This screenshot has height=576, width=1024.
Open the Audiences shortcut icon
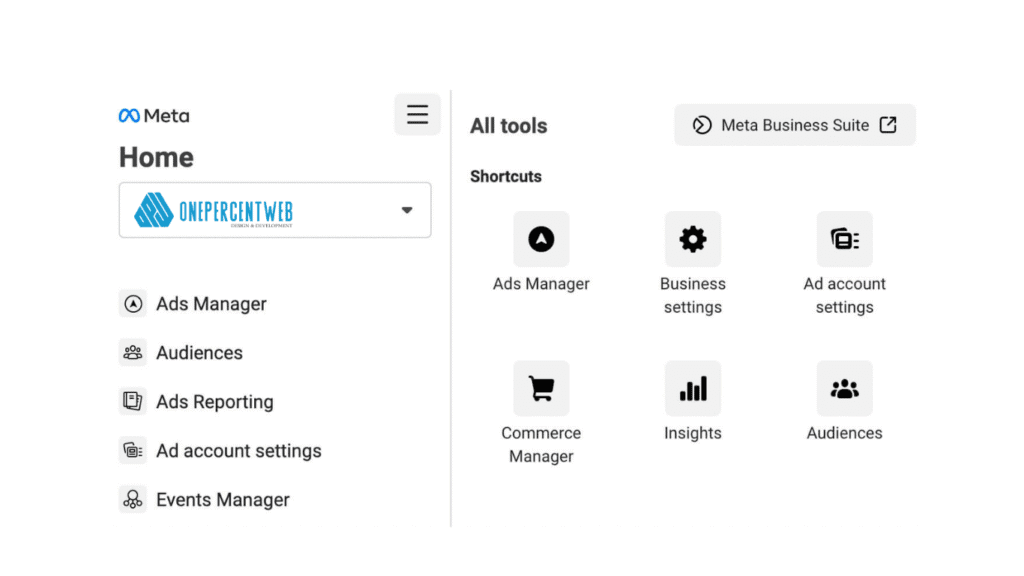click(x=844, y=388)
